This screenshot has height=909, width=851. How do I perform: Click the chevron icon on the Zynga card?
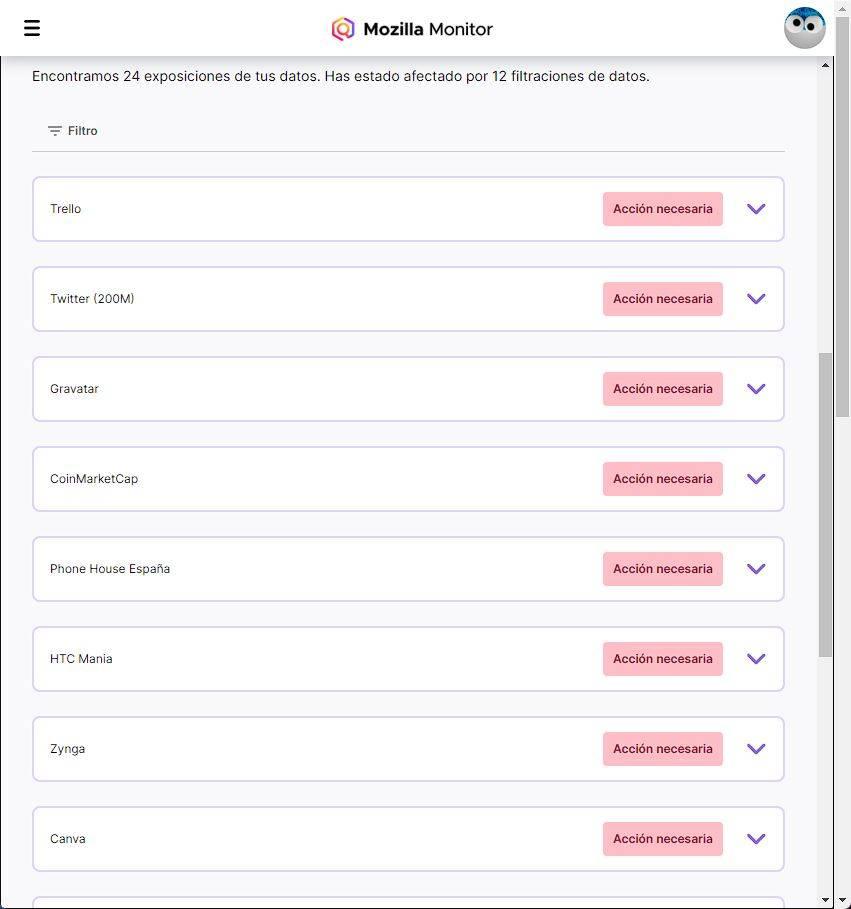[756, 748]
